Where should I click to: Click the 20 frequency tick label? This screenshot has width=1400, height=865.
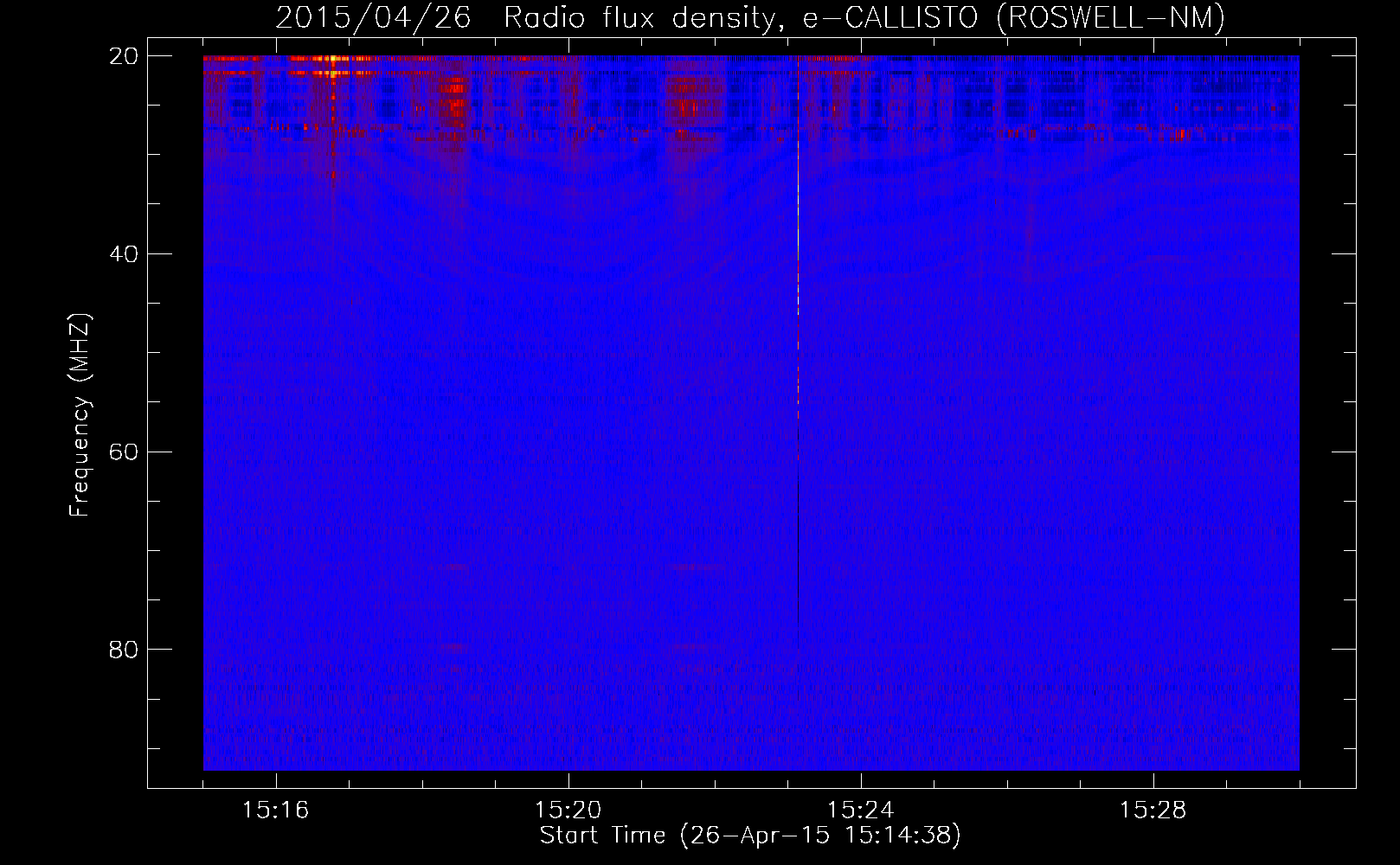click(124, 56)
